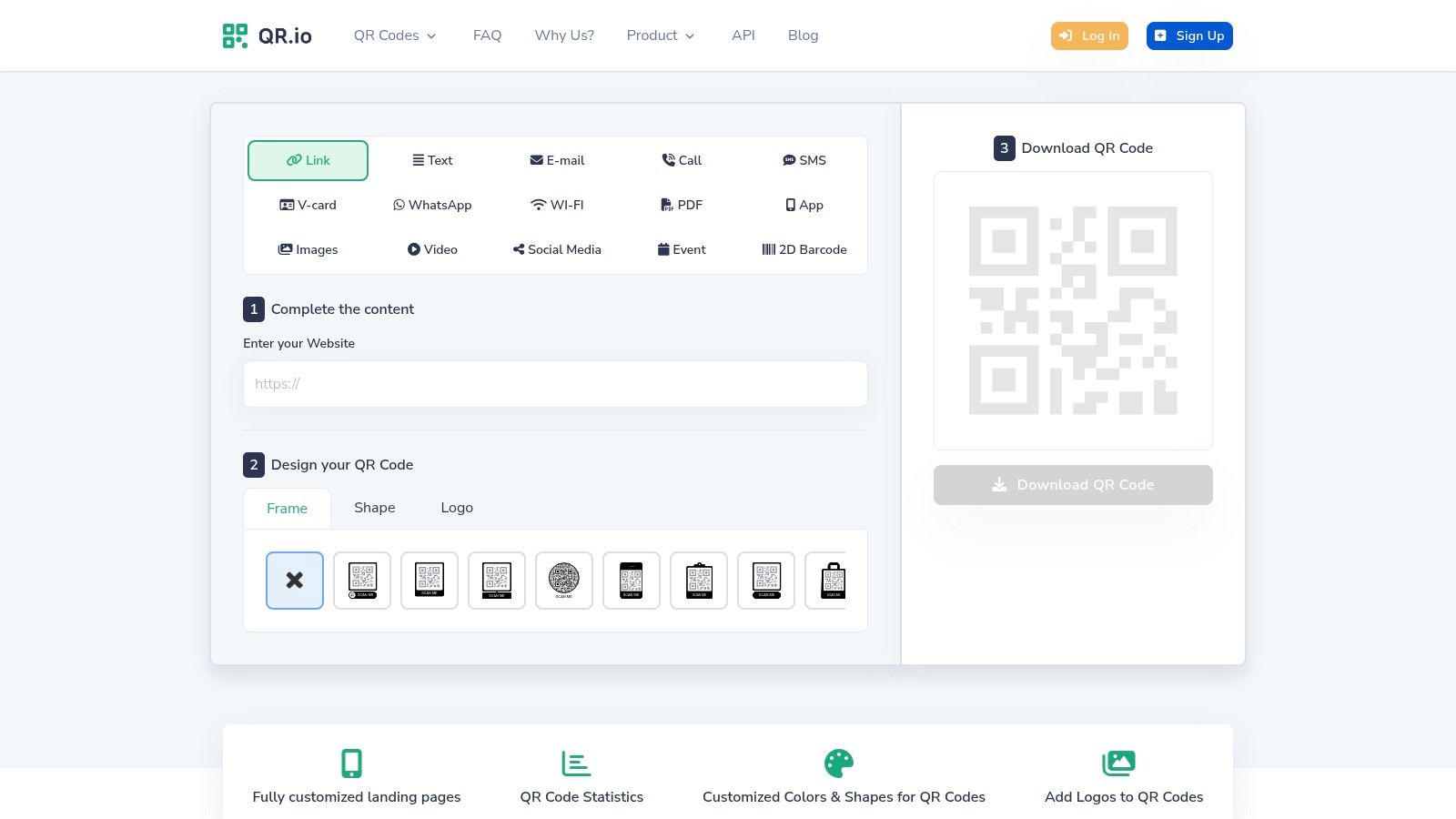The width and height of the screenshot is (1456, 819).
Task: Select the no-frame X option
Action: click(295, 581)
